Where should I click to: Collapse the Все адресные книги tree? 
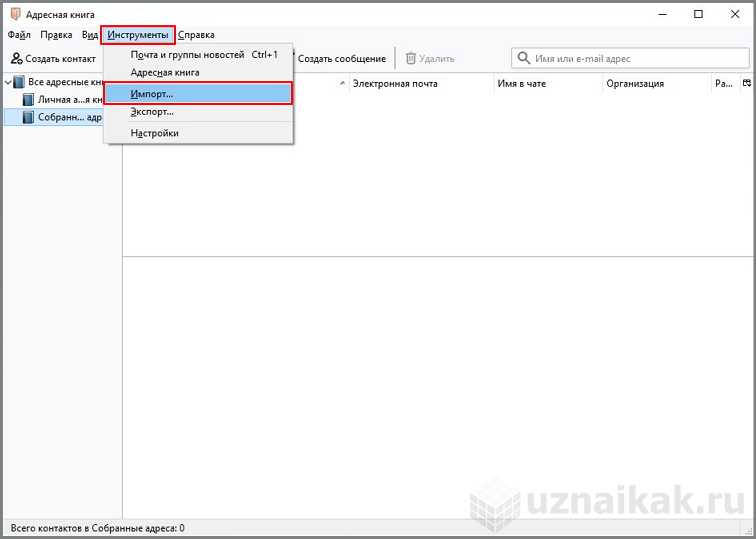[8, 82]
